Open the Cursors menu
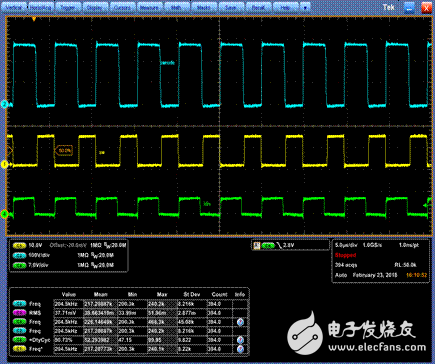 122,7
